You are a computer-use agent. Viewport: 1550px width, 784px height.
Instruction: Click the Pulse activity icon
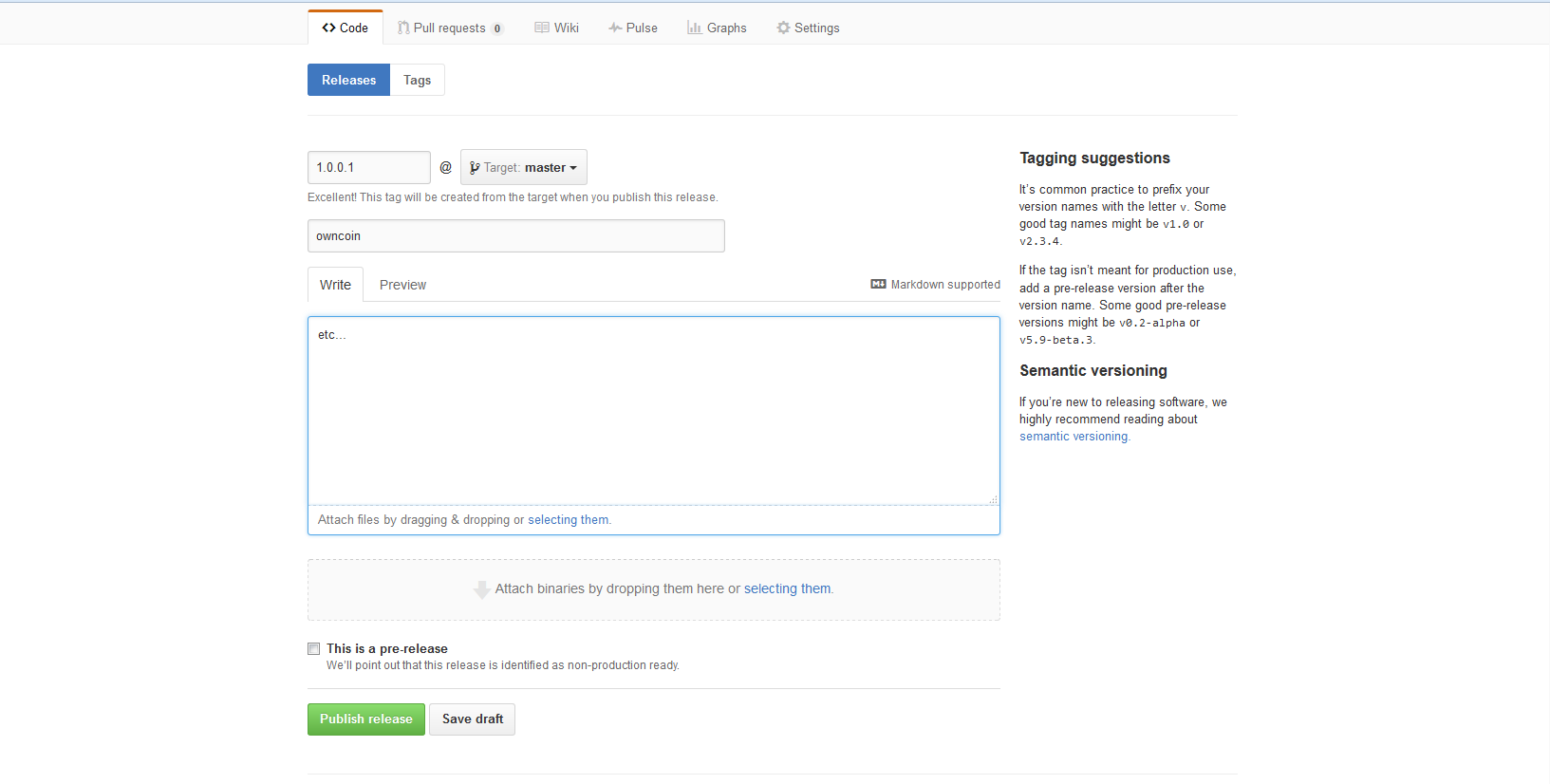point(615,28)
